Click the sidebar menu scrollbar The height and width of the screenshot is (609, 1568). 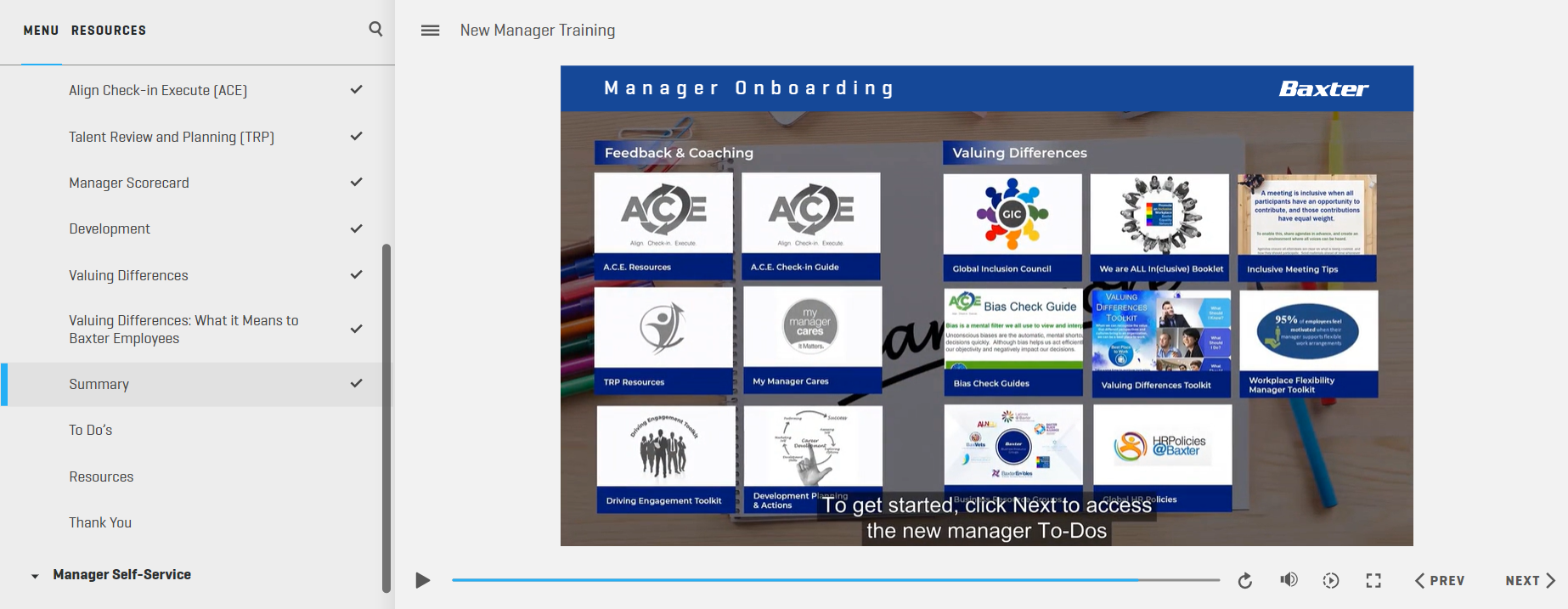(x=386, y=418)
